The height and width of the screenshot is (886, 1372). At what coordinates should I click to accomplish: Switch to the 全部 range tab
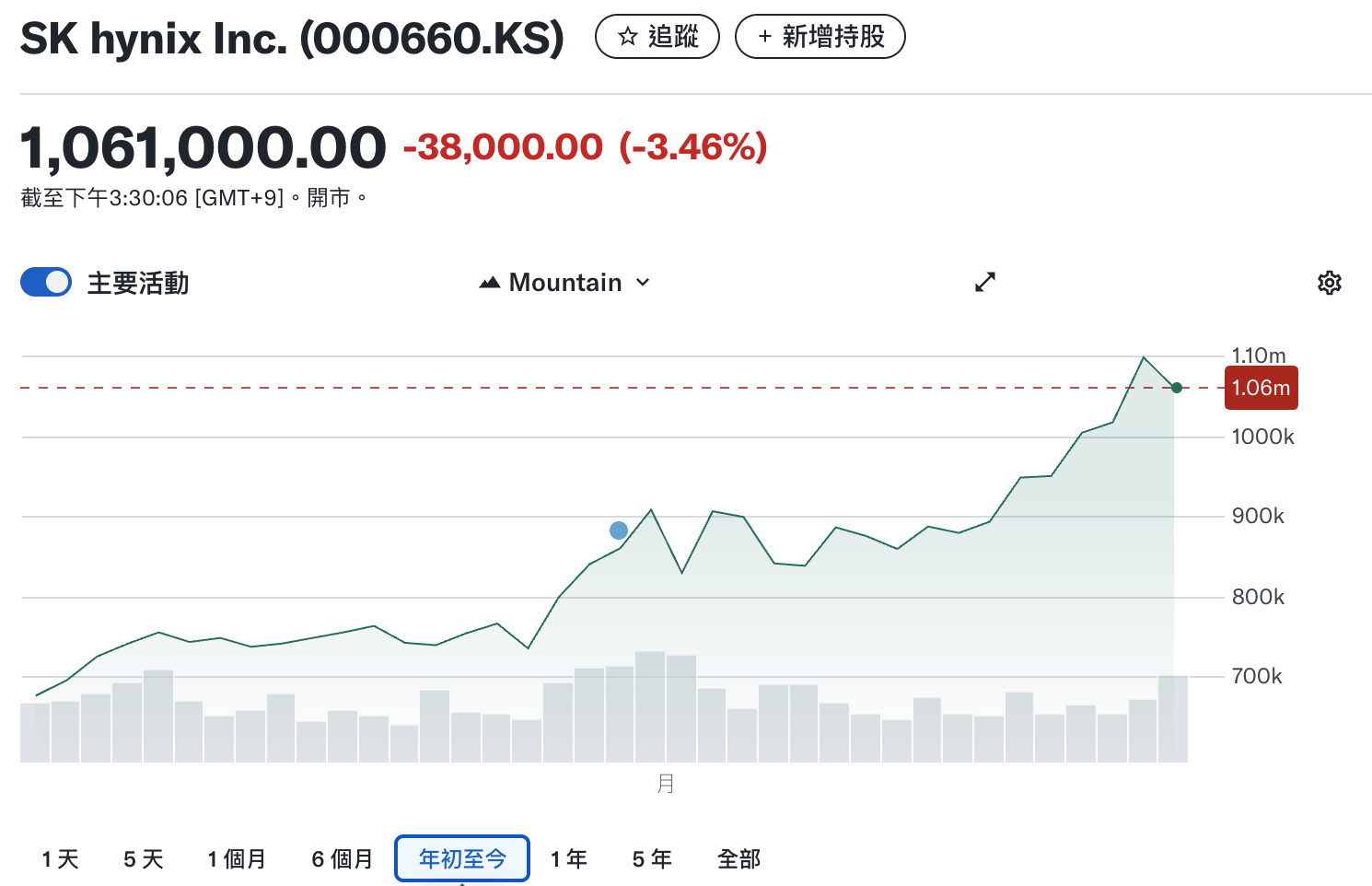[738, 857]
